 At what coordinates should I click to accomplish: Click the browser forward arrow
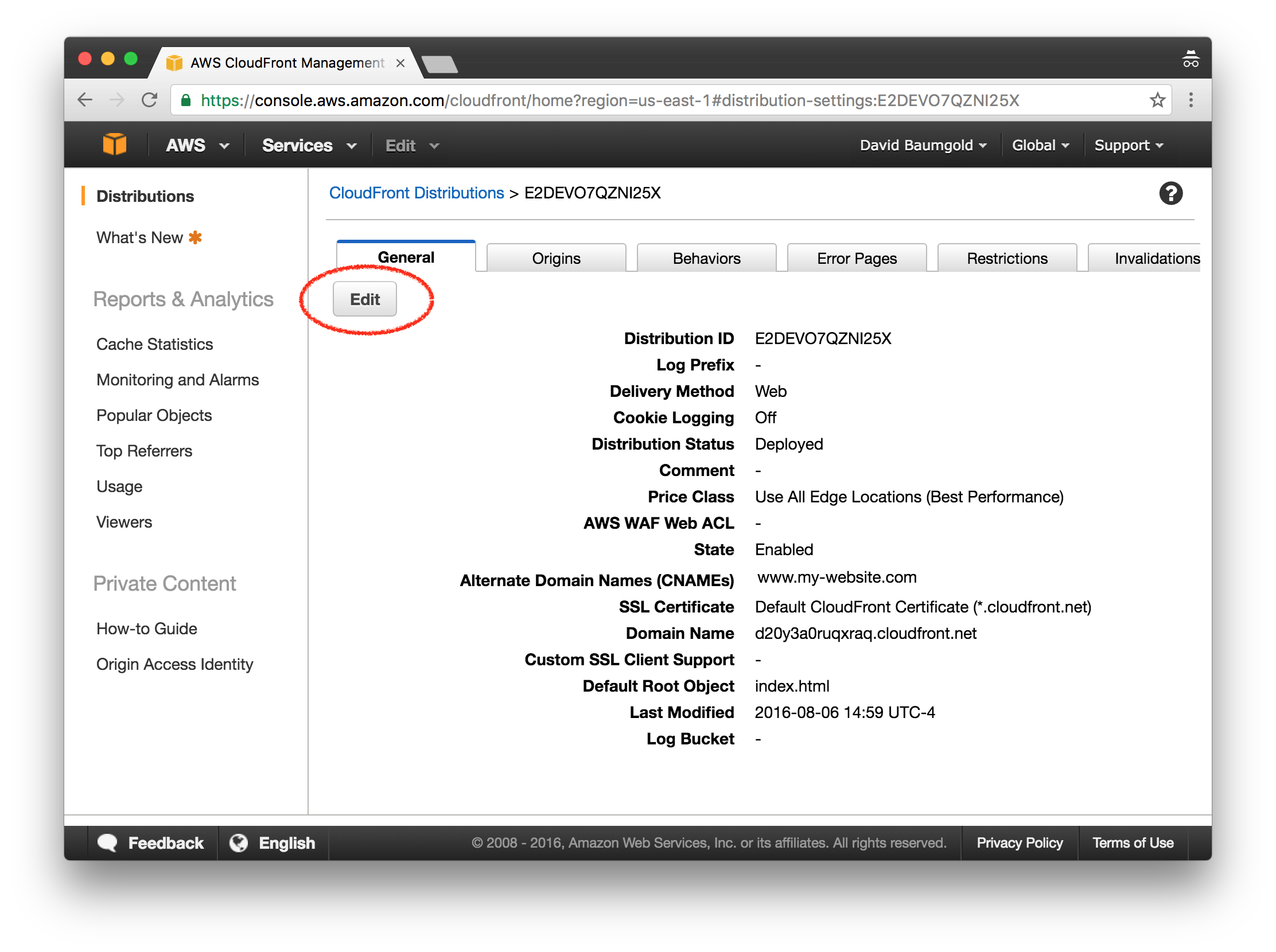click(x=117, y=100)
